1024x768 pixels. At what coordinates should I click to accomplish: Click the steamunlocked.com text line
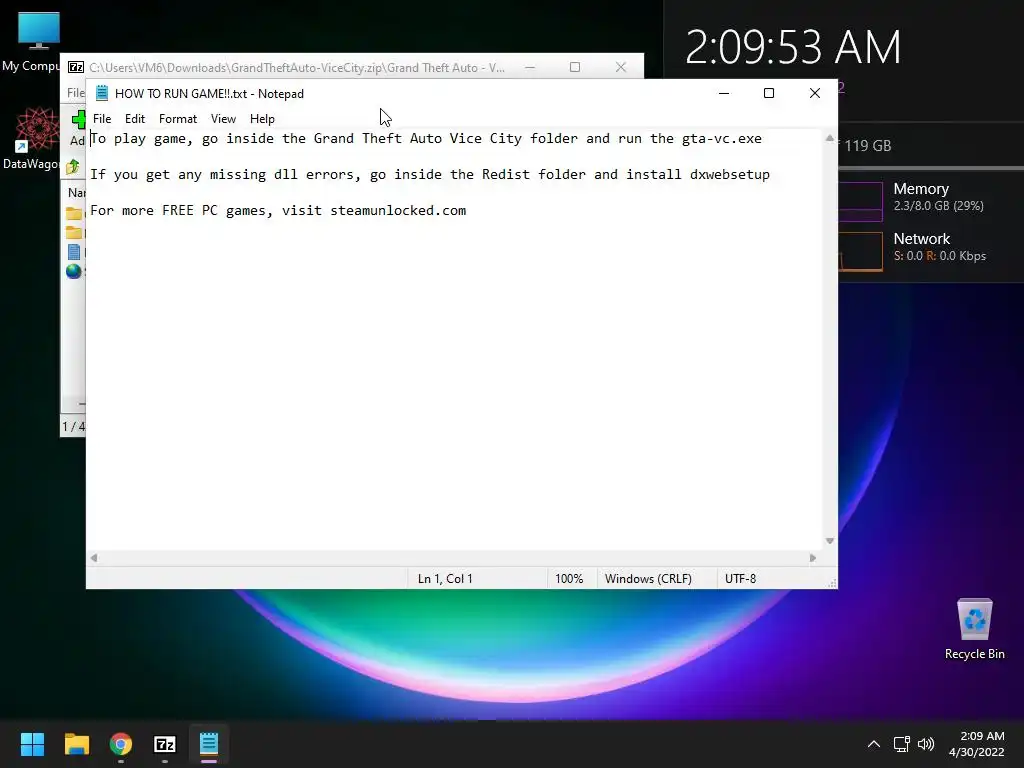point(278,210)
